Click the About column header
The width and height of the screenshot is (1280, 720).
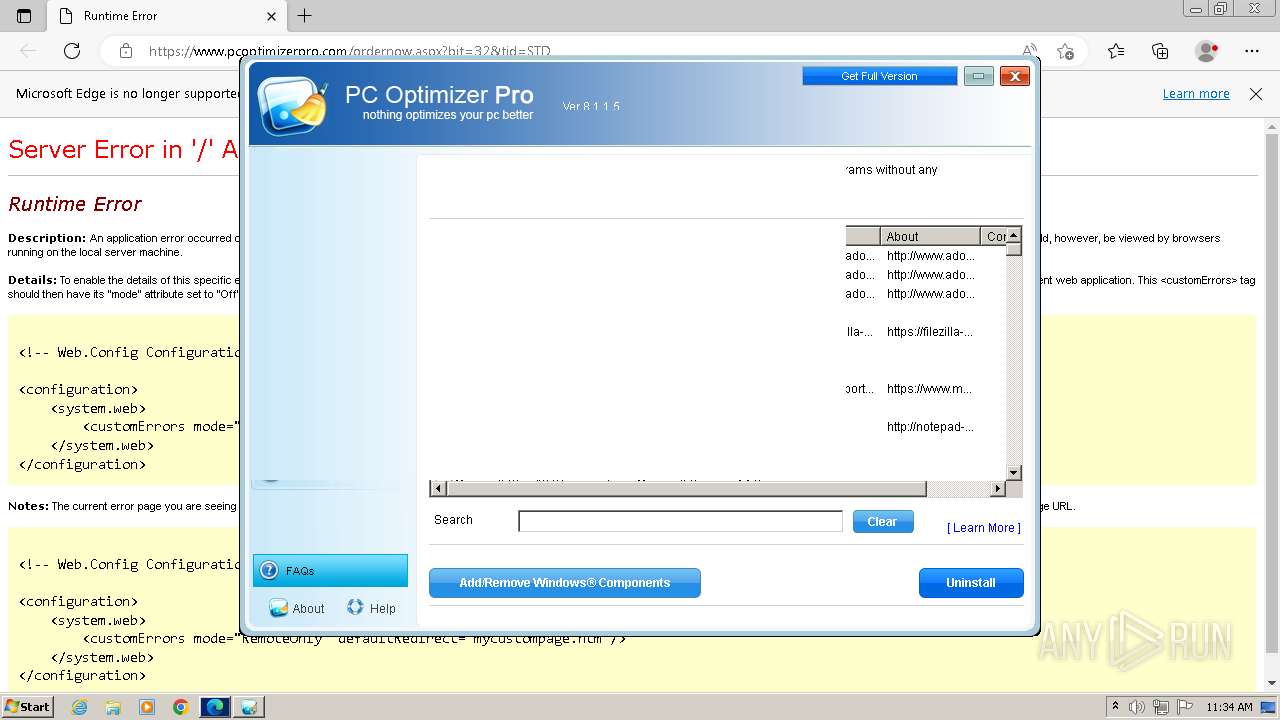coord(930,237)
